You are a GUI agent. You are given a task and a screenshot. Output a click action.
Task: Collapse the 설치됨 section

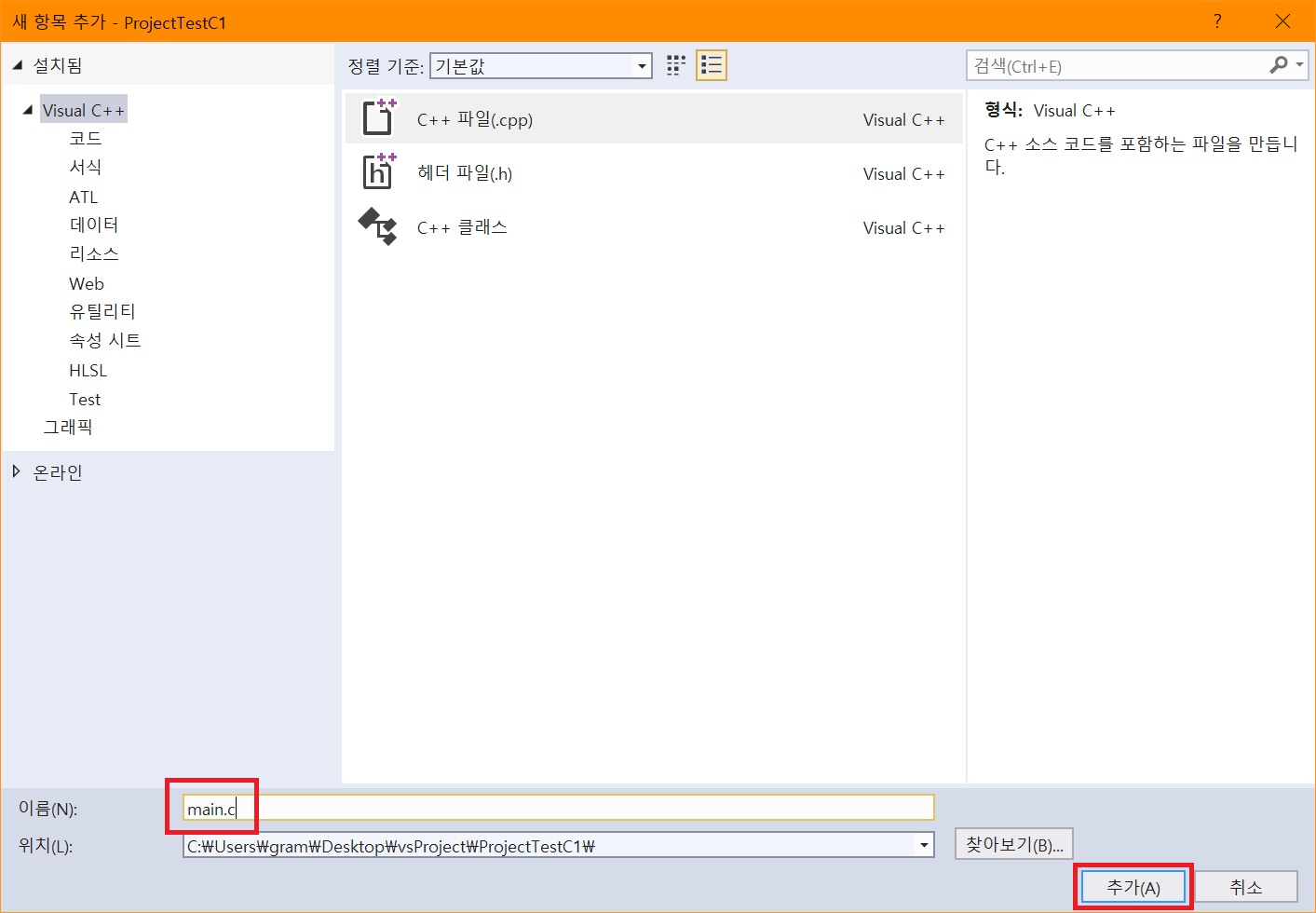tap(18, 65)
